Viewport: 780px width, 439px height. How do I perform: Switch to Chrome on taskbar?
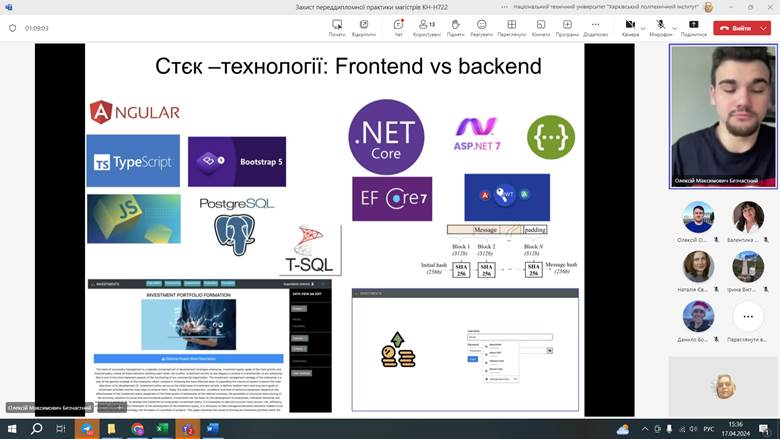(x=138, y=429)
